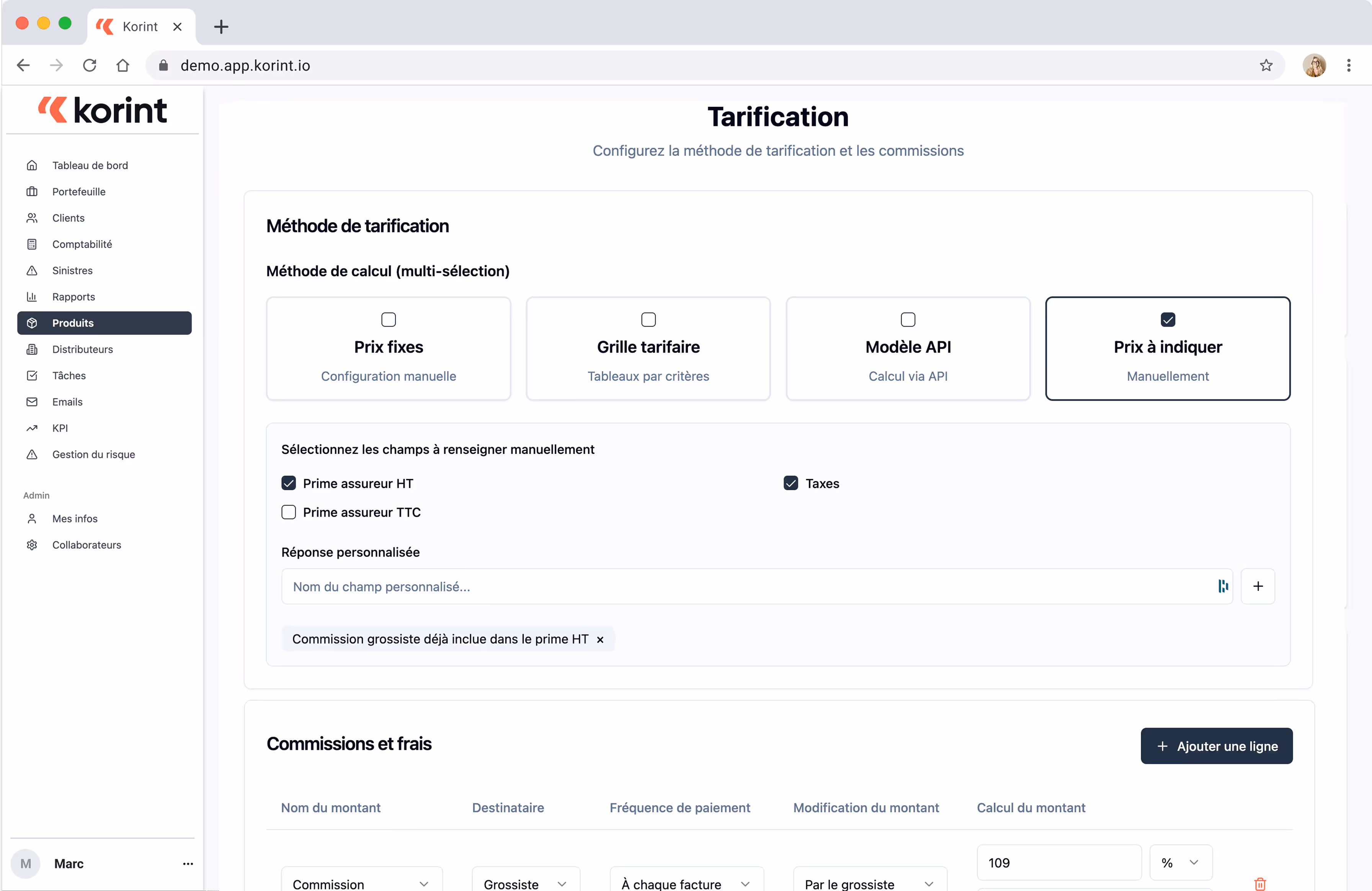
Task: Remove the Commission grossiste tag with x
Action: click(x=600, y=639)
